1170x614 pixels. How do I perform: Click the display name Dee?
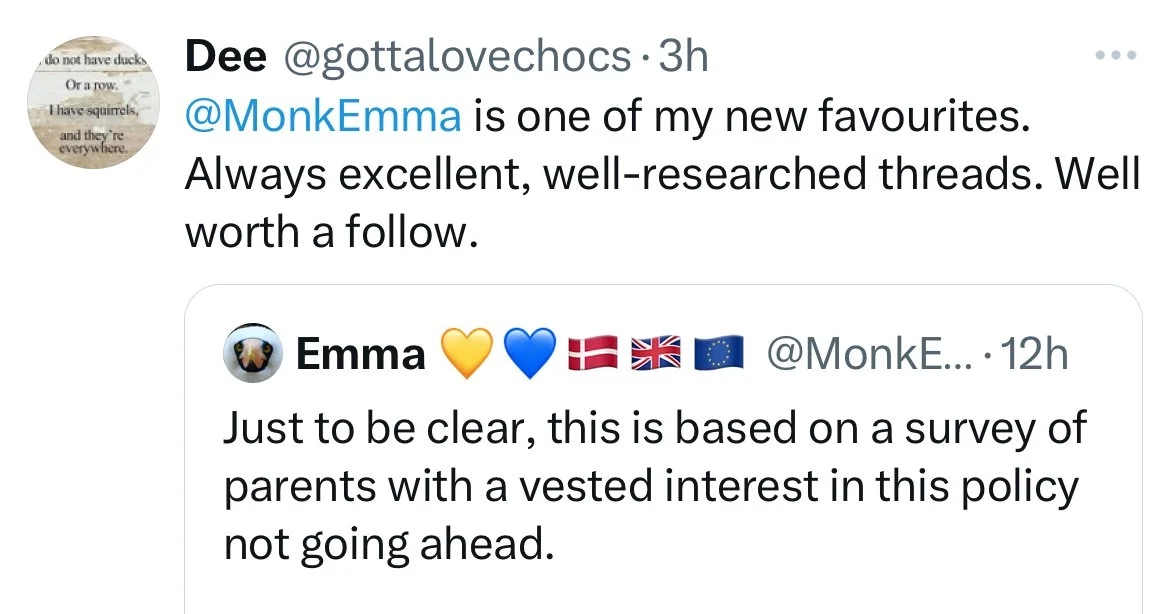click(x=225, y=58)
